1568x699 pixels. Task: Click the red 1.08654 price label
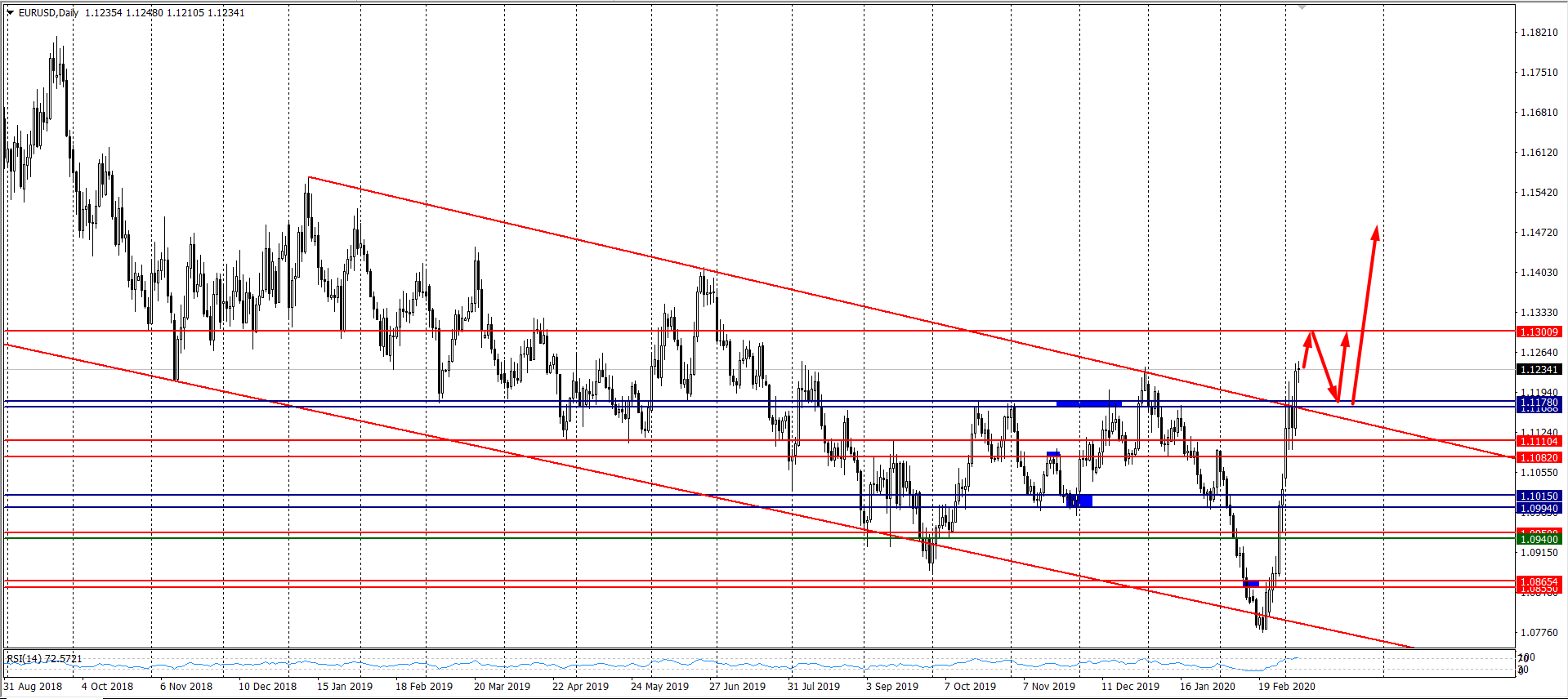click(1539, 581)
